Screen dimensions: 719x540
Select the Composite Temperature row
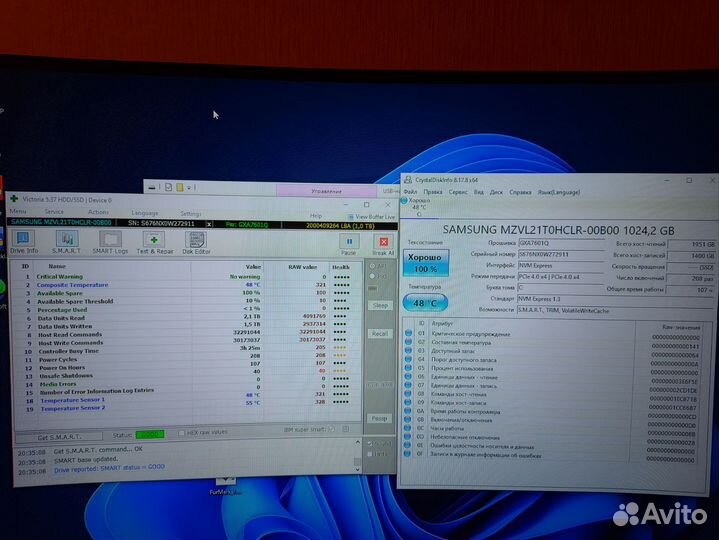185,285
